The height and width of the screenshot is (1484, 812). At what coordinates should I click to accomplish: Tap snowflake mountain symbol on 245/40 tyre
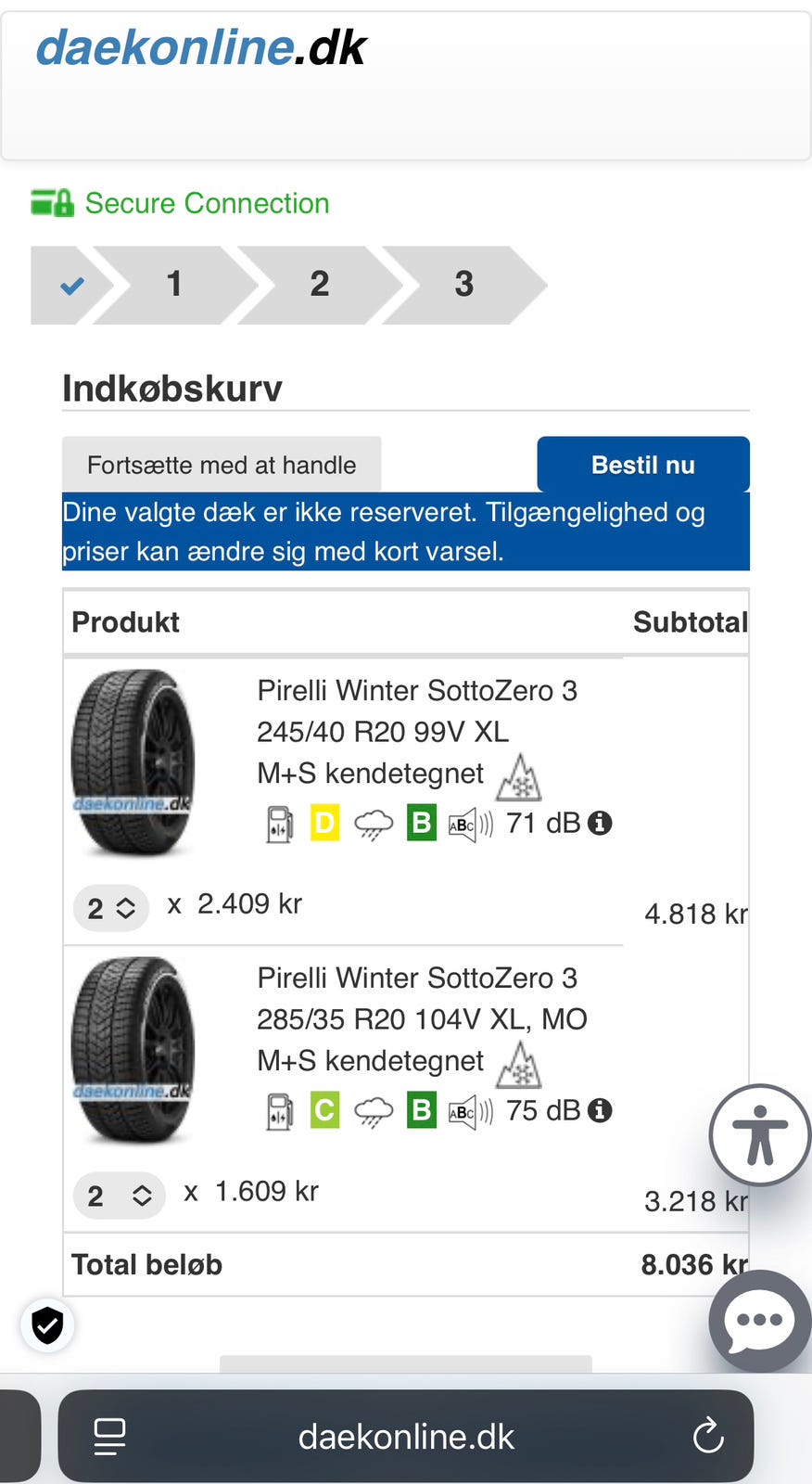click(518, 777)
